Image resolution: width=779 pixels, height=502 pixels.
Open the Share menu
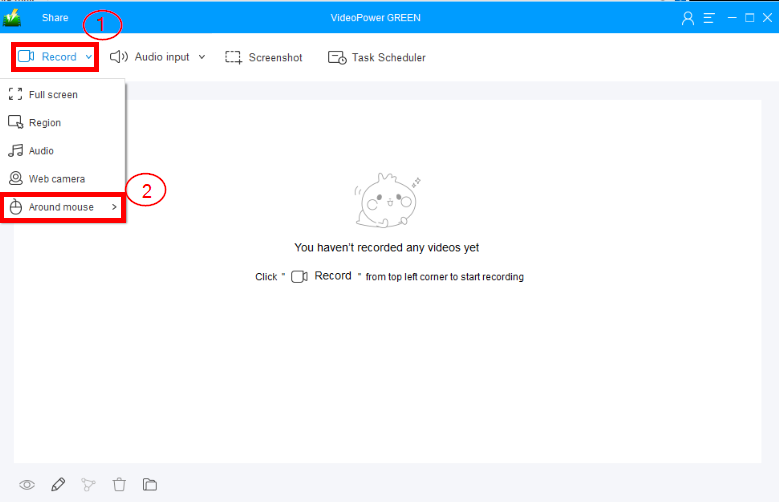tap(55, 18)
